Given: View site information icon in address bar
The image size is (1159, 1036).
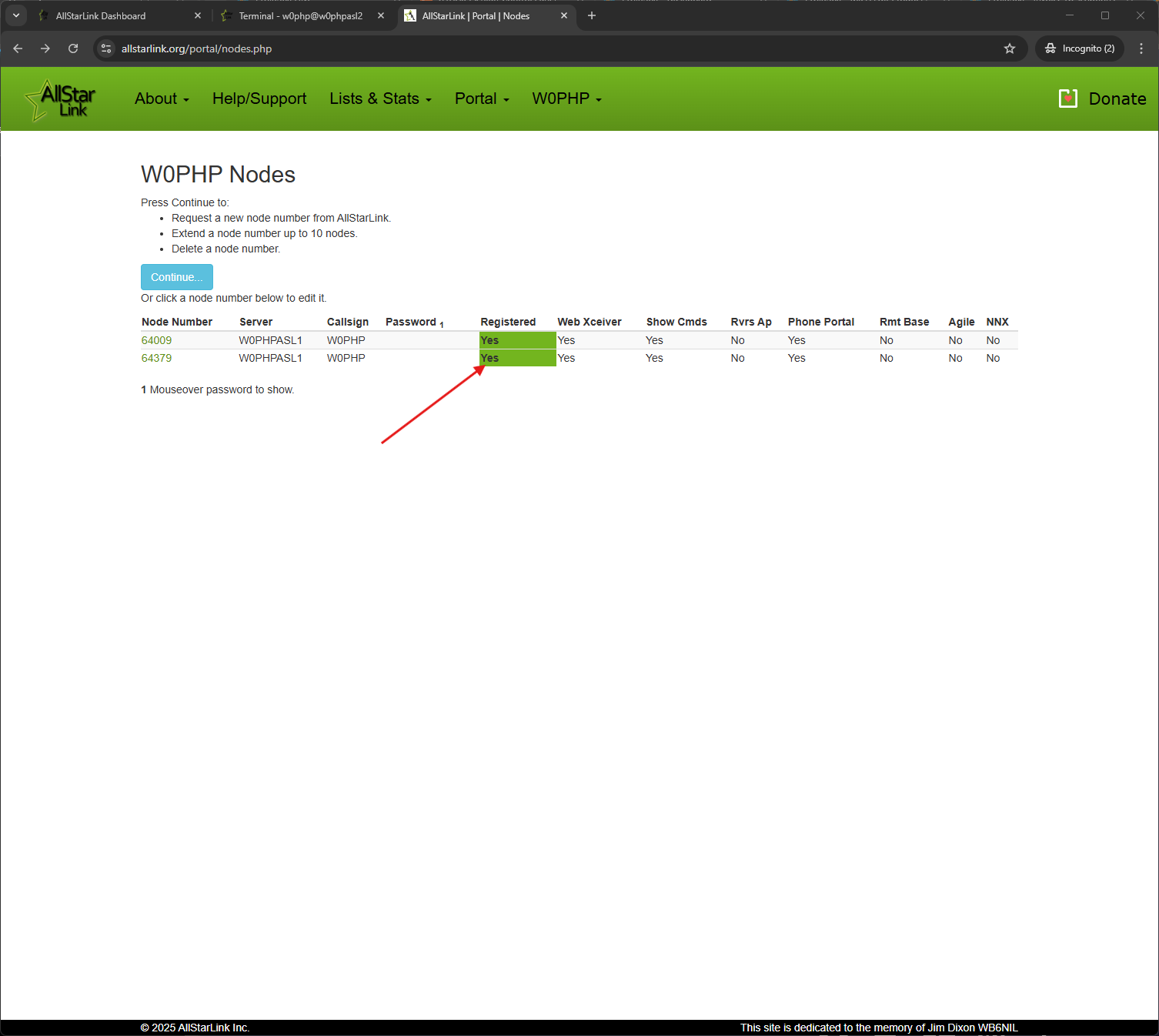Looking at the screenshot, I should (107, 48).
